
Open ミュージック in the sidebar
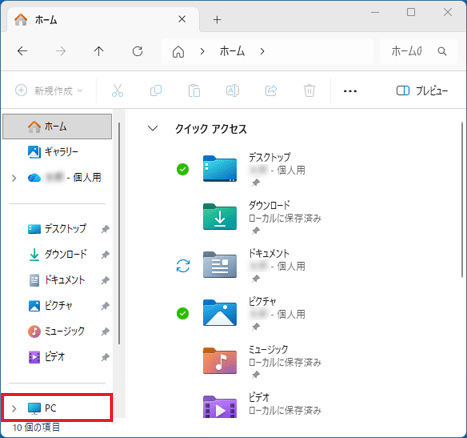56,331
